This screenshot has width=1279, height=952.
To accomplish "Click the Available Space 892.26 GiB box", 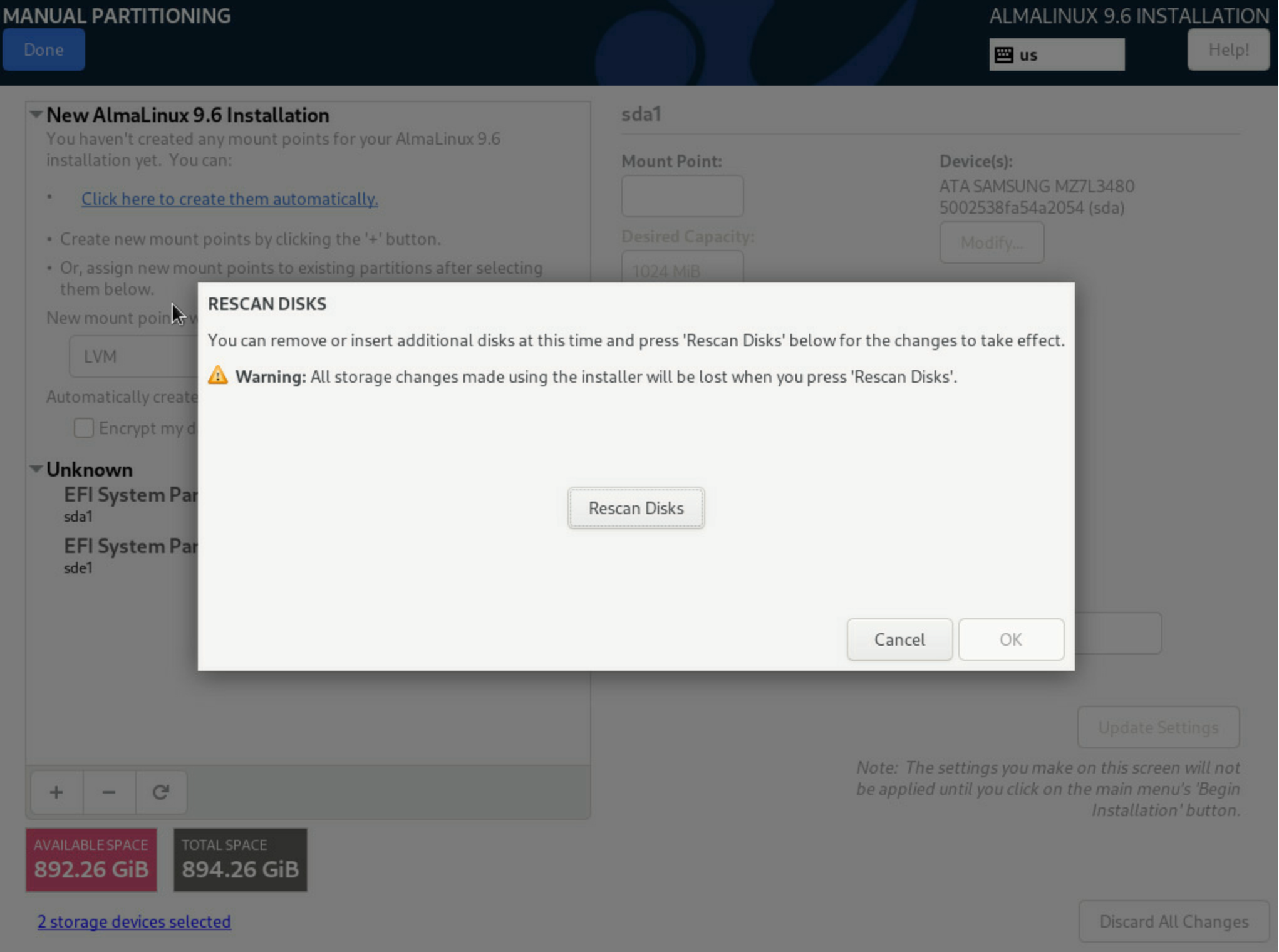I will [91, 860].
